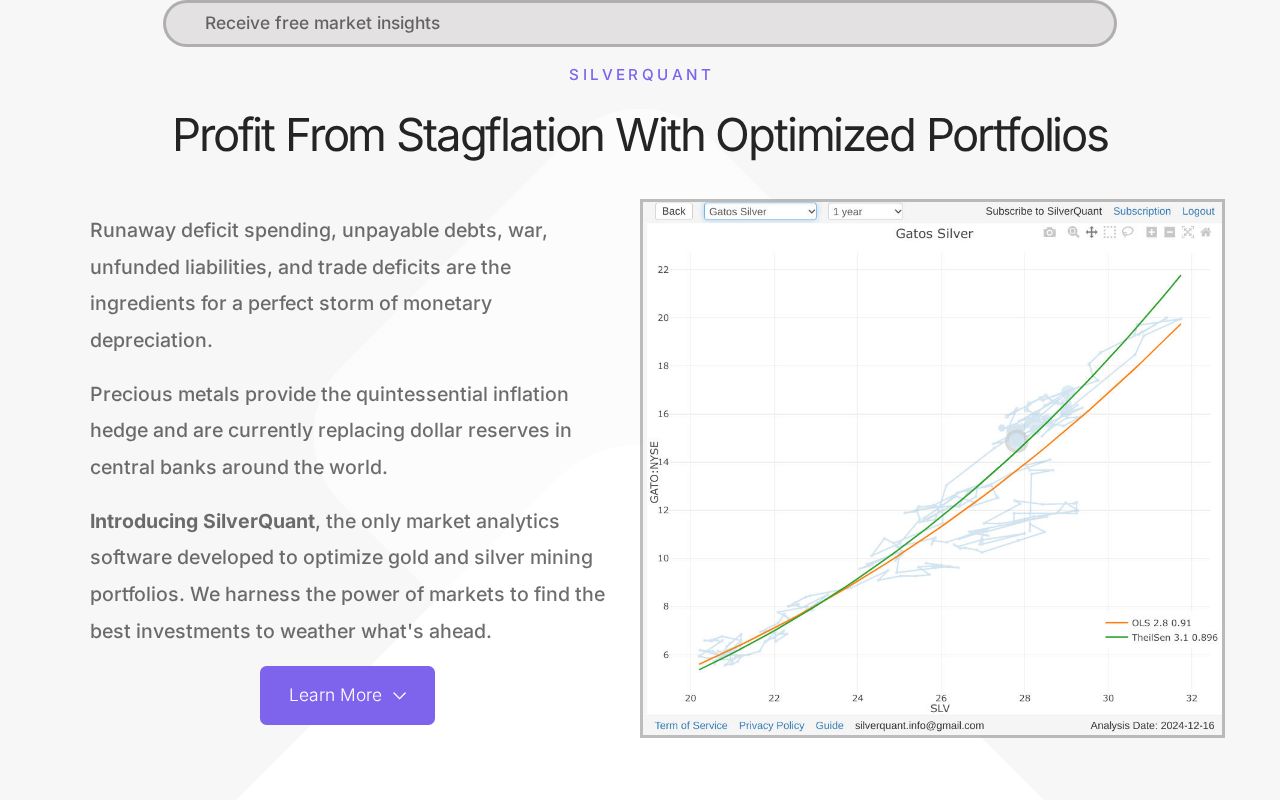
Task: Pick the lasso select tool
Action: click(x=1128, y=232)
